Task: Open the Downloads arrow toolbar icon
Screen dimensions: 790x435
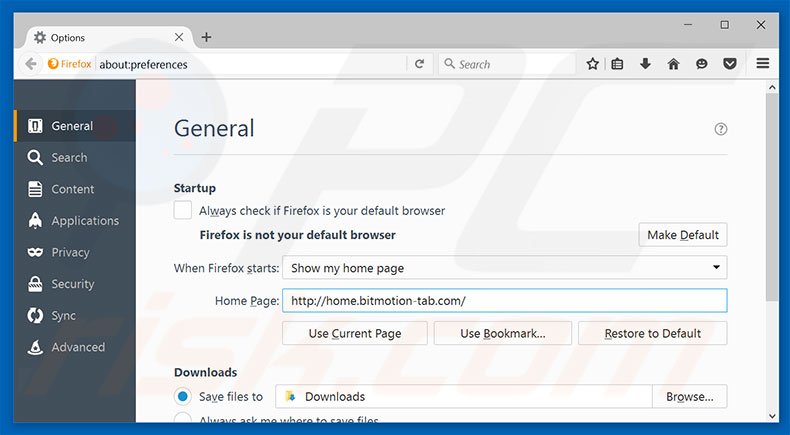Action: (x=645, y=64)
